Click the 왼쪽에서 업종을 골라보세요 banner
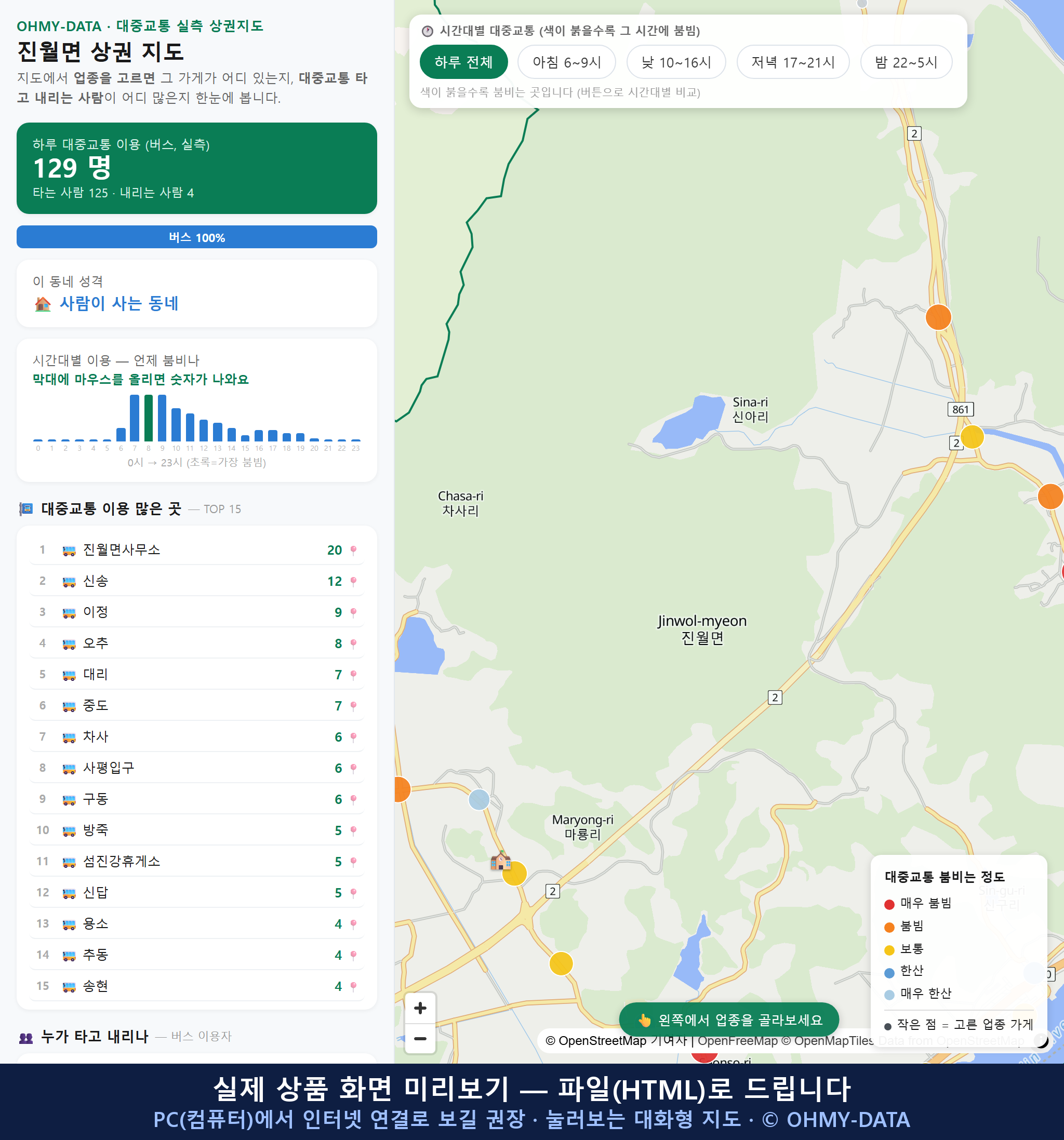Image resolution: width=1064 pixels, height=1140 pixels. tap(729, 1020)
